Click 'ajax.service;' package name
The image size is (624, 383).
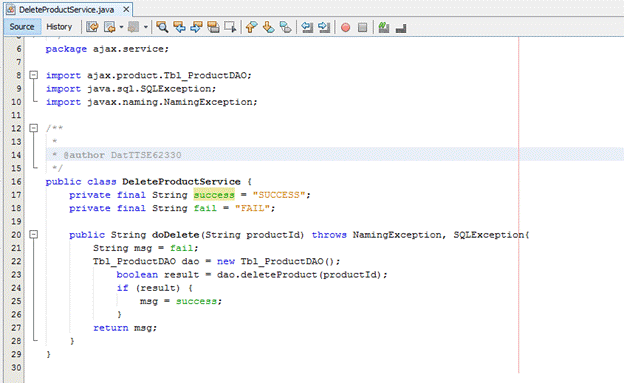(131, 49)
